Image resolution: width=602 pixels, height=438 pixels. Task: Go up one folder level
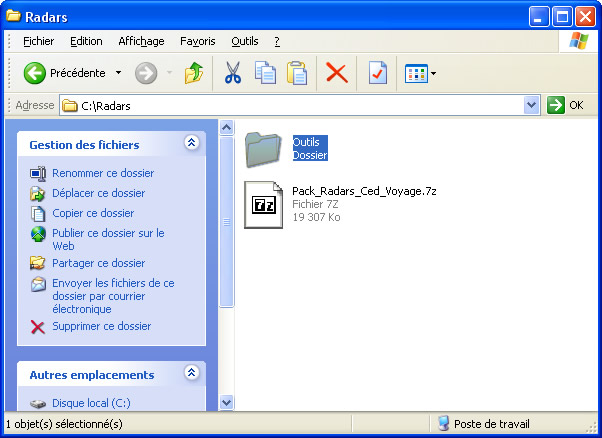(194, 73)
